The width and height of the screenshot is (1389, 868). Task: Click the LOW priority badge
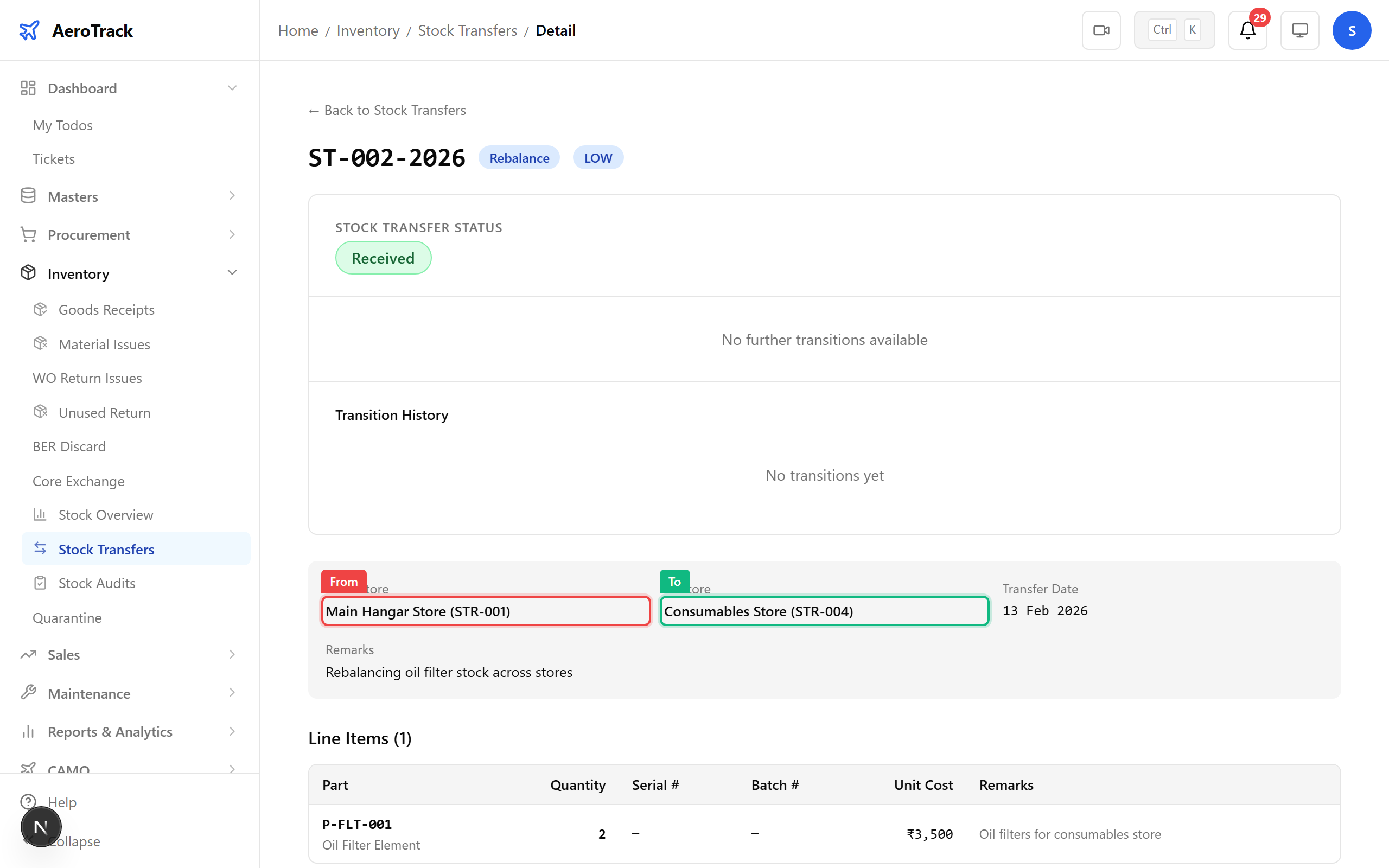pos(597,157)
